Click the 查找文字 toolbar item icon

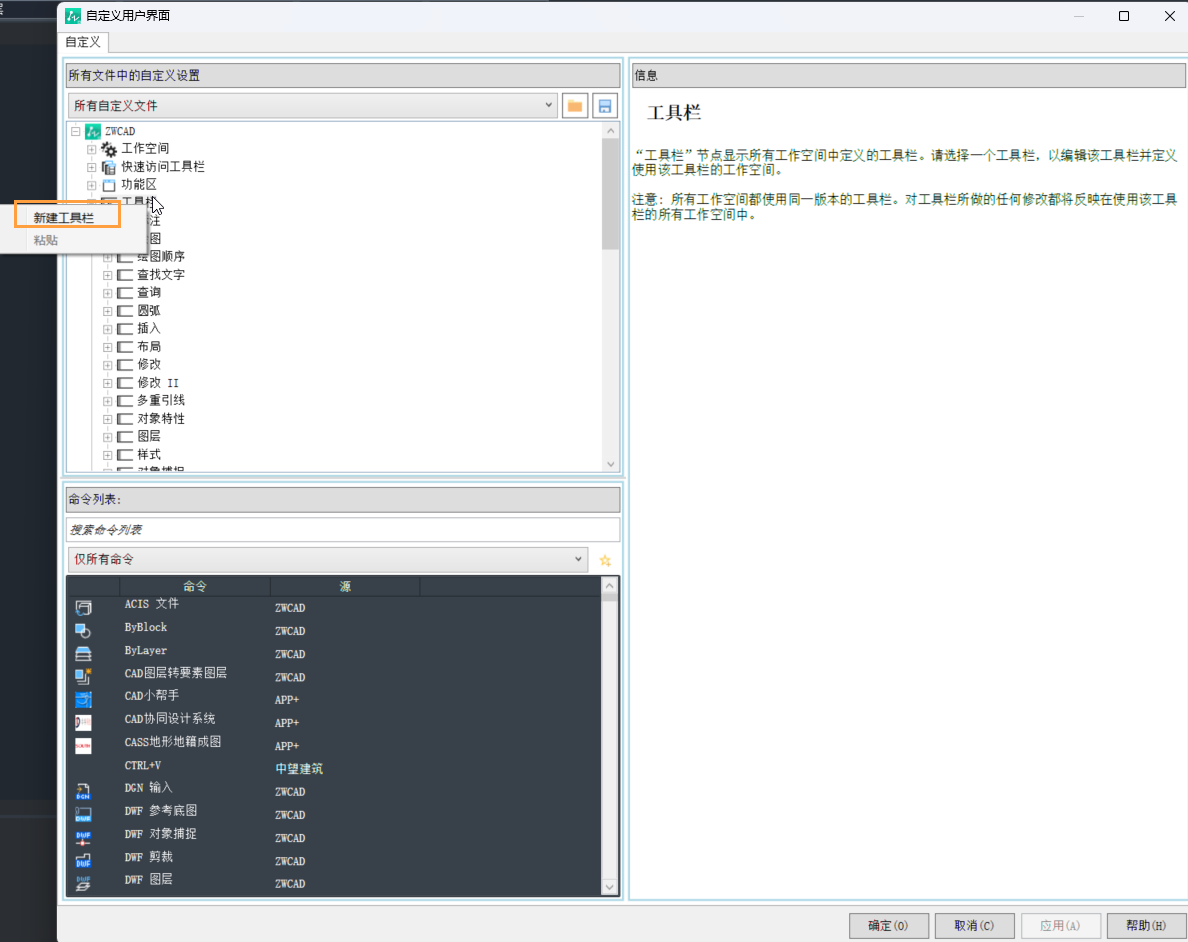tap(125, 275)
